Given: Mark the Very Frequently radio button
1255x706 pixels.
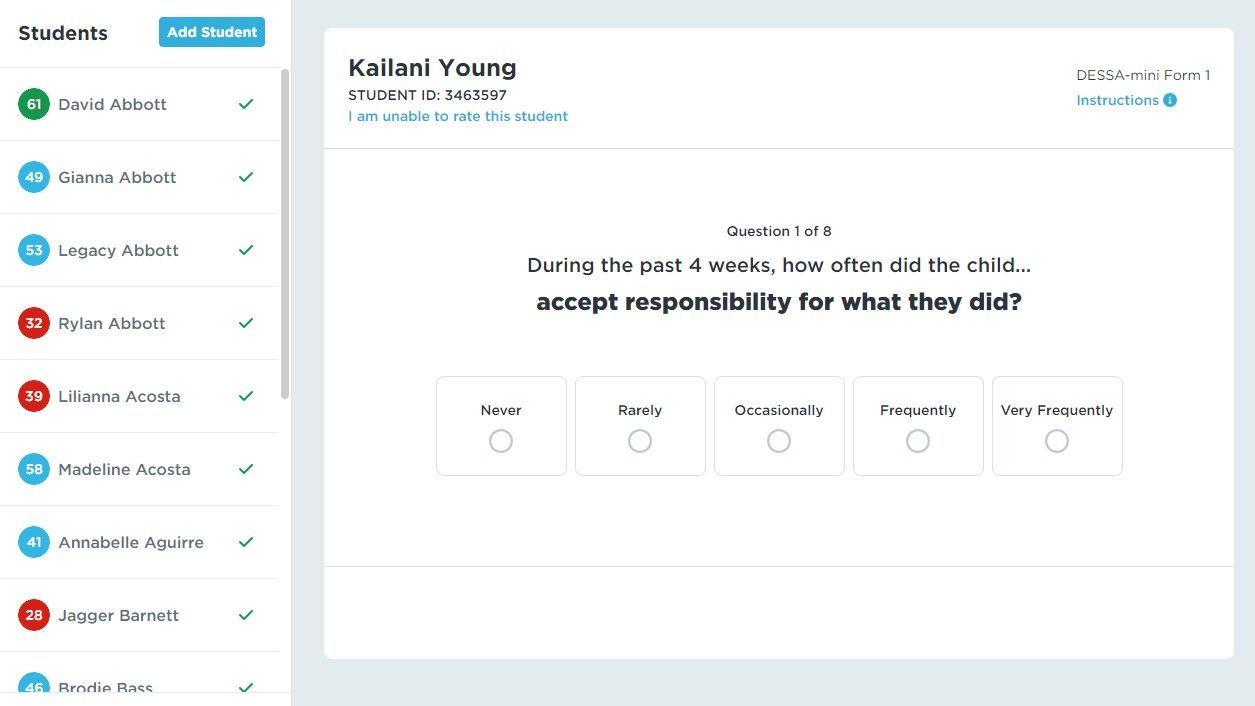Looking at the screenshot, I should (1057, 441).
